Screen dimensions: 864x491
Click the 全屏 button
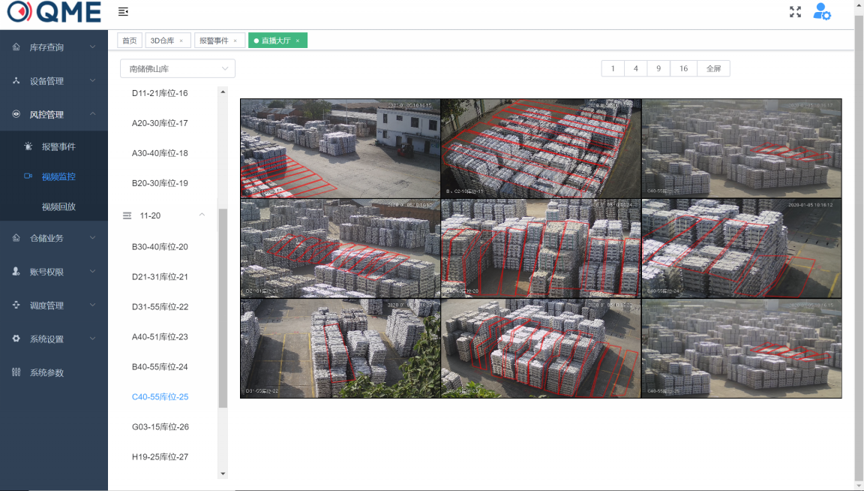click(713, 69)
